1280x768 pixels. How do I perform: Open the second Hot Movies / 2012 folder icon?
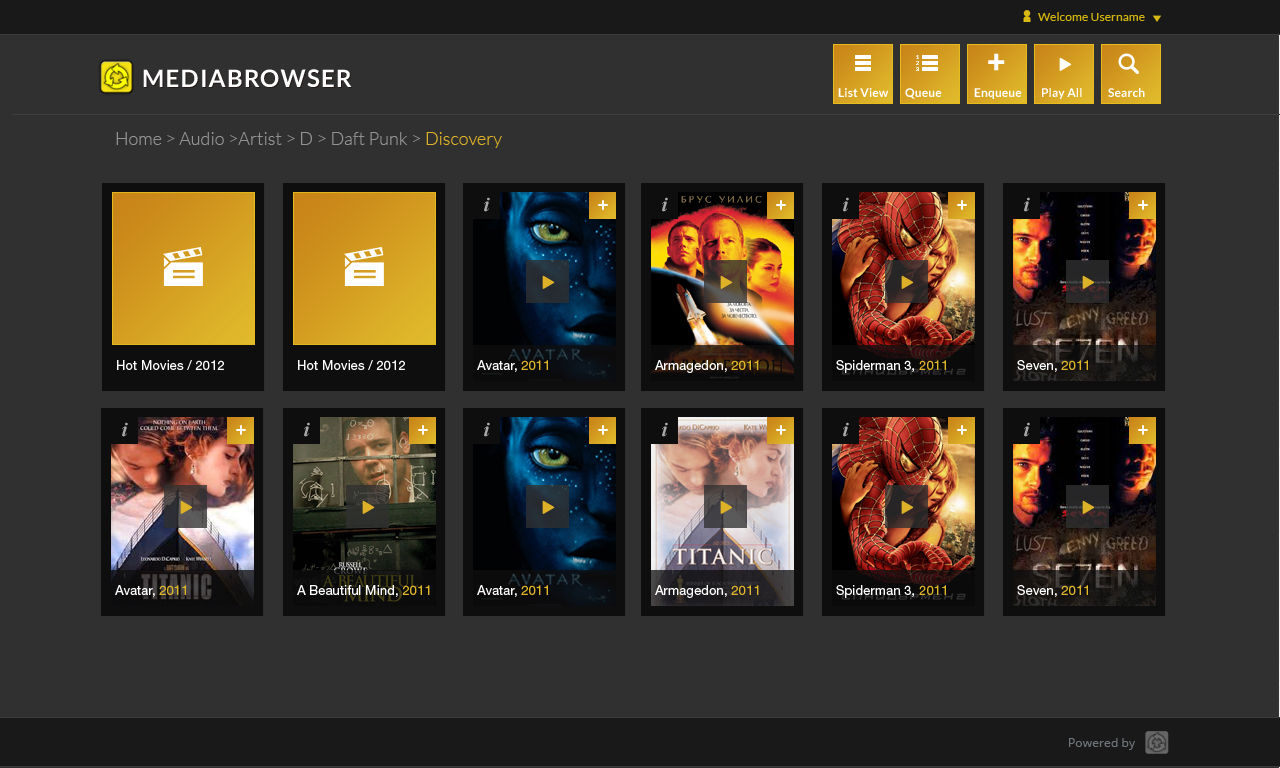tap(364, 268)
